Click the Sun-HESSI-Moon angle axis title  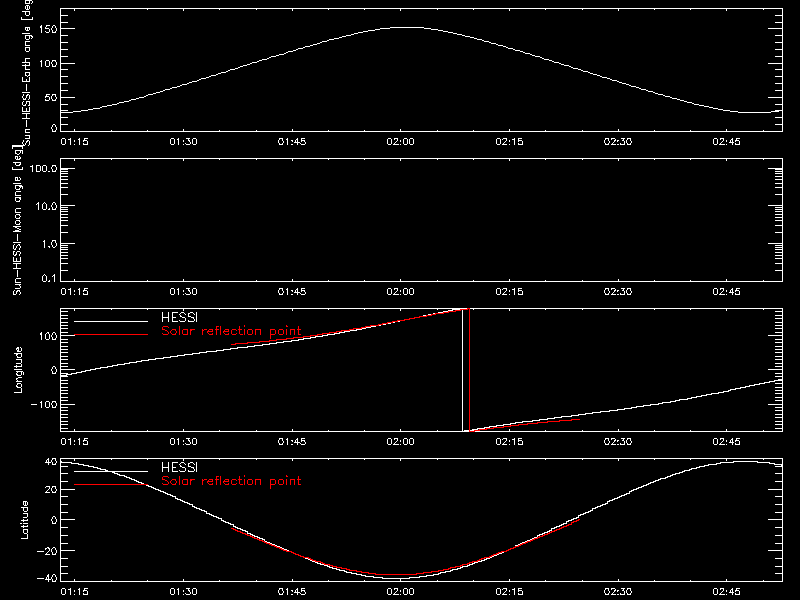(x=17, y=220)
